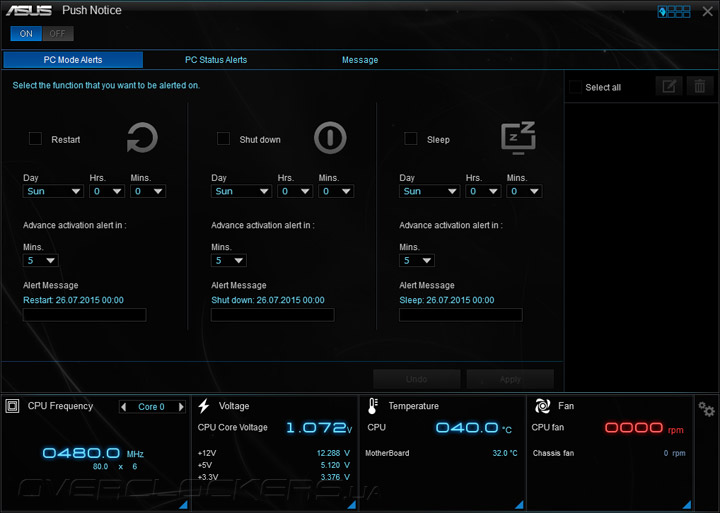Click the Sleep alert message input field
The height and width of the screenshot is (513, 720).
point(461,315)
